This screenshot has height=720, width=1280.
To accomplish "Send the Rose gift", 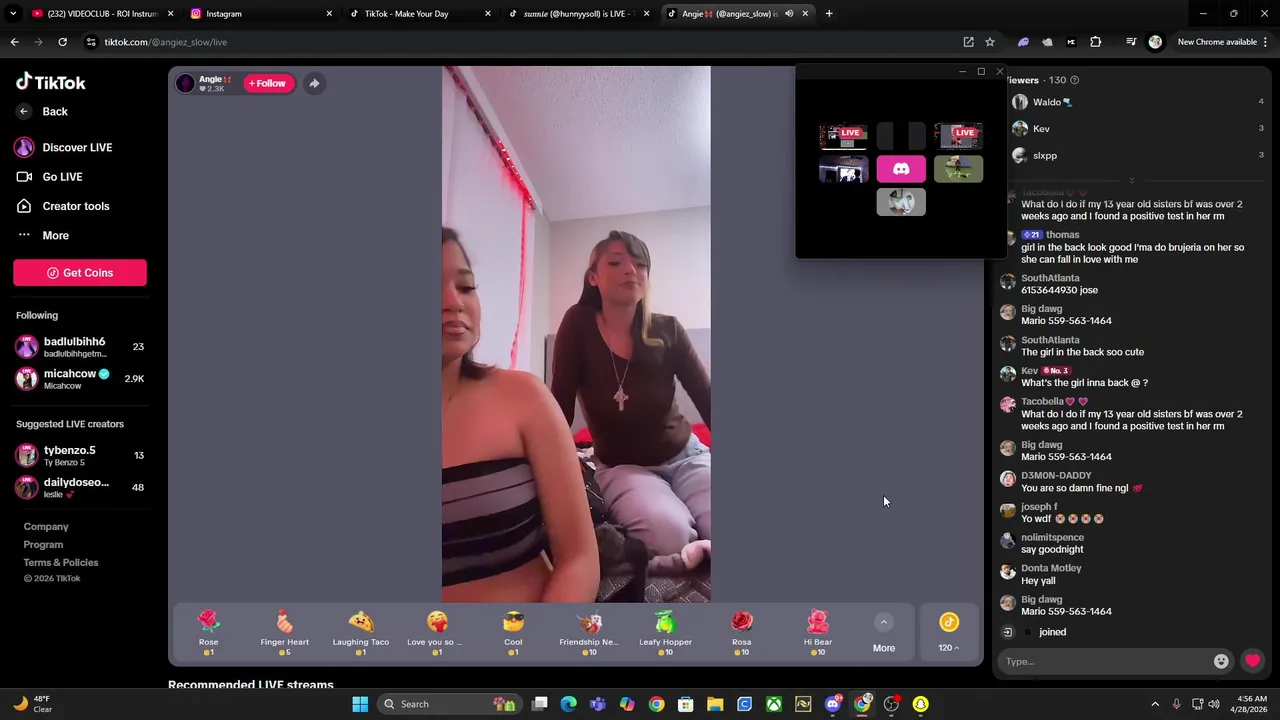I will [208, 632].
